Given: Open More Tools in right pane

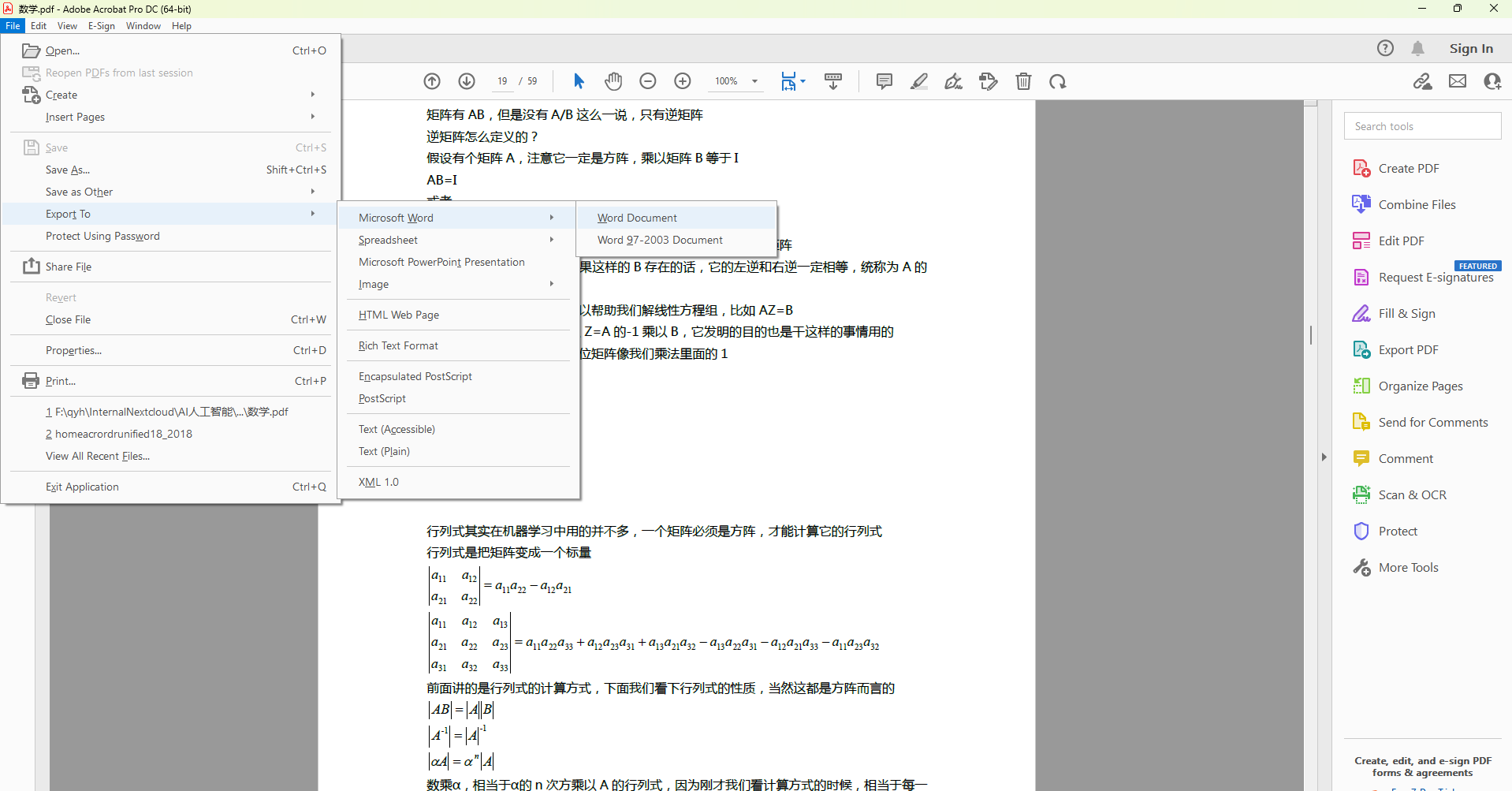Looking at the screenshot, I should (x=1408, y=568).
